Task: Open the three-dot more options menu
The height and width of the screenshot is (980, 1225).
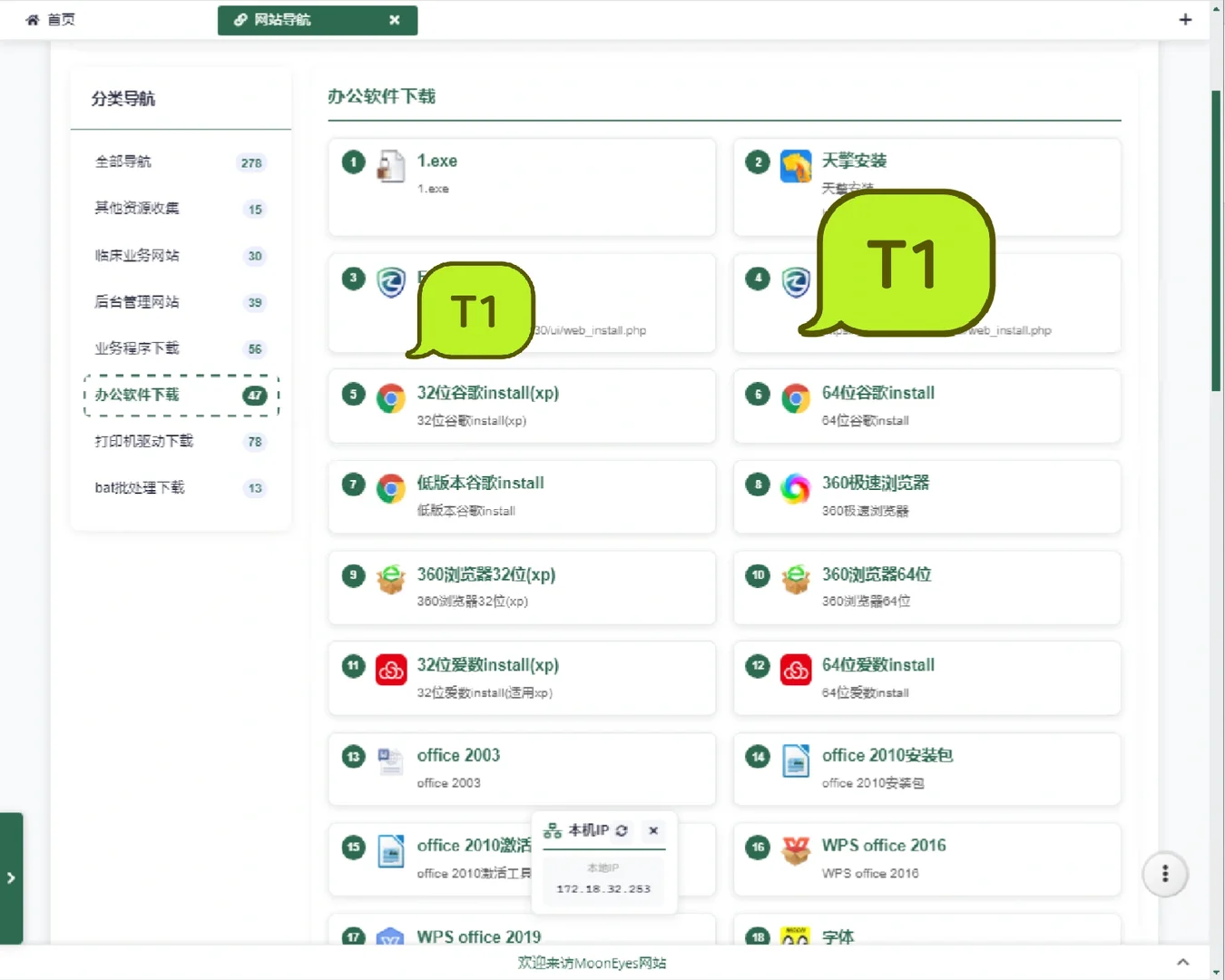Action: 1165,874
